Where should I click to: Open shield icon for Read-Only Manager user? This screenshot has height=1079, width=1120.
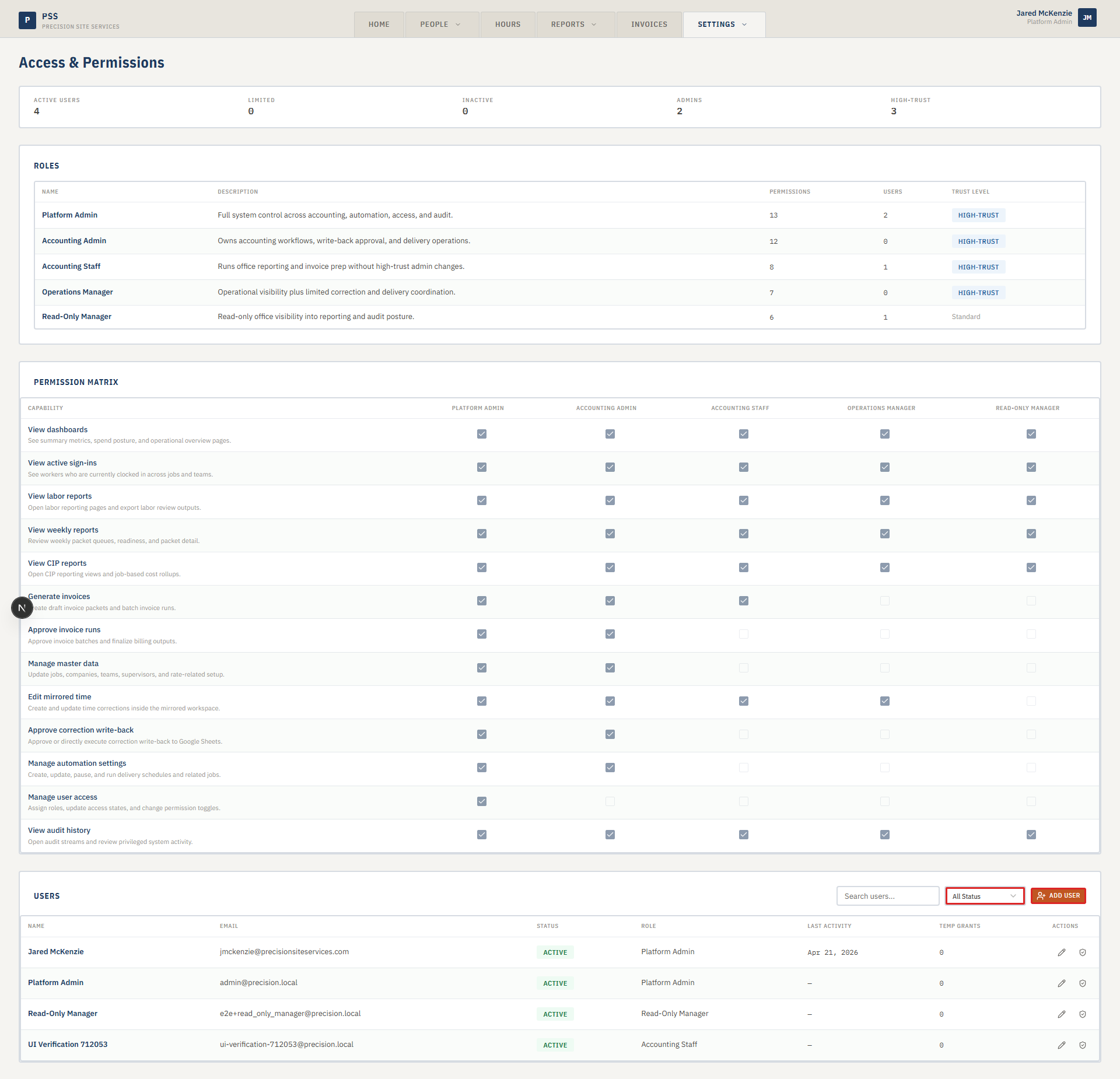[1083, 1014]
